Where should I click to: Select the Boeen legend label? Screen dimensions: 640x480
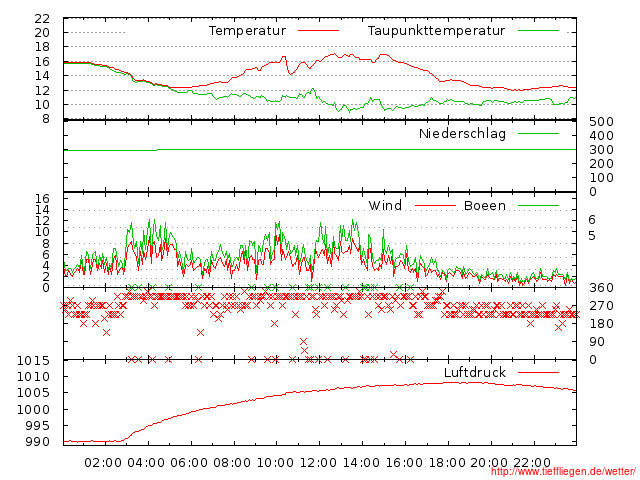click(484, 206)
